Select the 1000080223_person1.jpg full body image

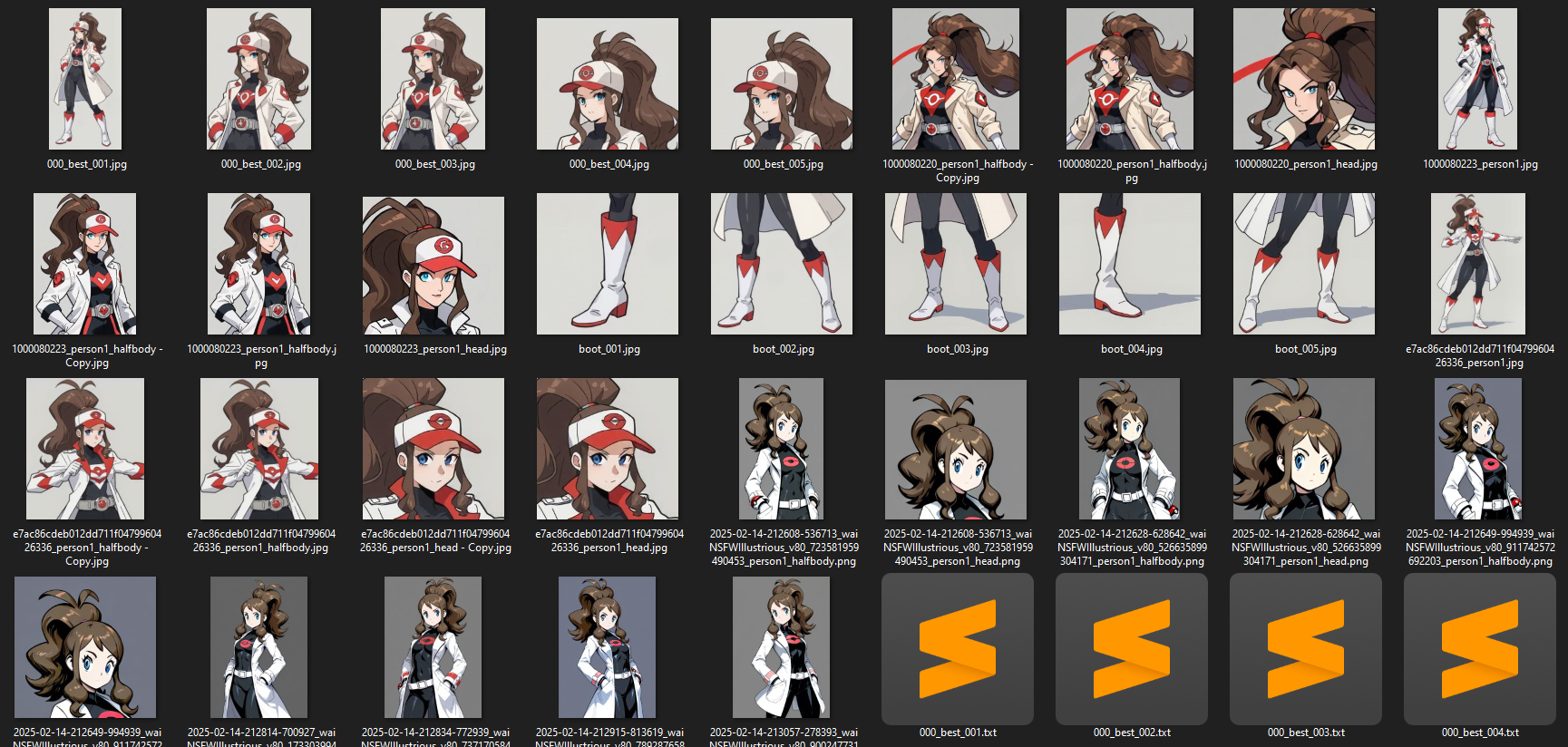click(x=1478, y=79)
